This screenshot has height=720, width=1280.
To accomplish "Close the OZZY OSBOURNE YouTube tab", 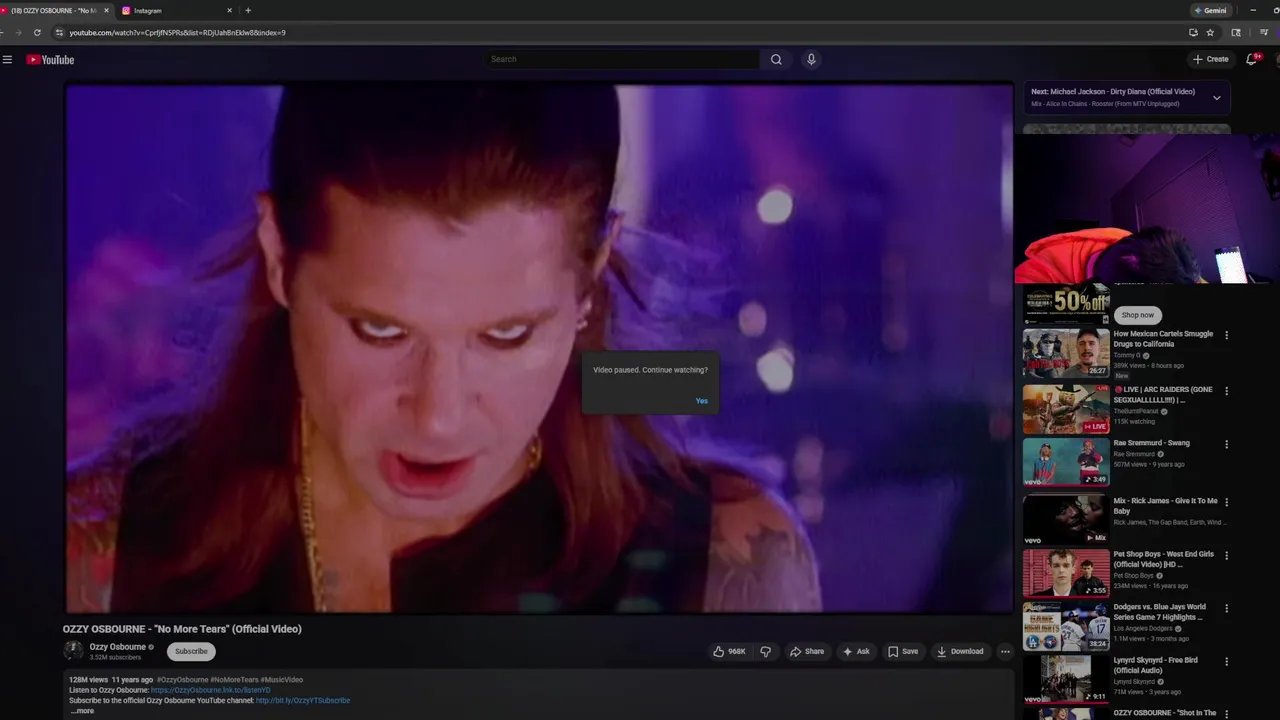I will 106,10.
